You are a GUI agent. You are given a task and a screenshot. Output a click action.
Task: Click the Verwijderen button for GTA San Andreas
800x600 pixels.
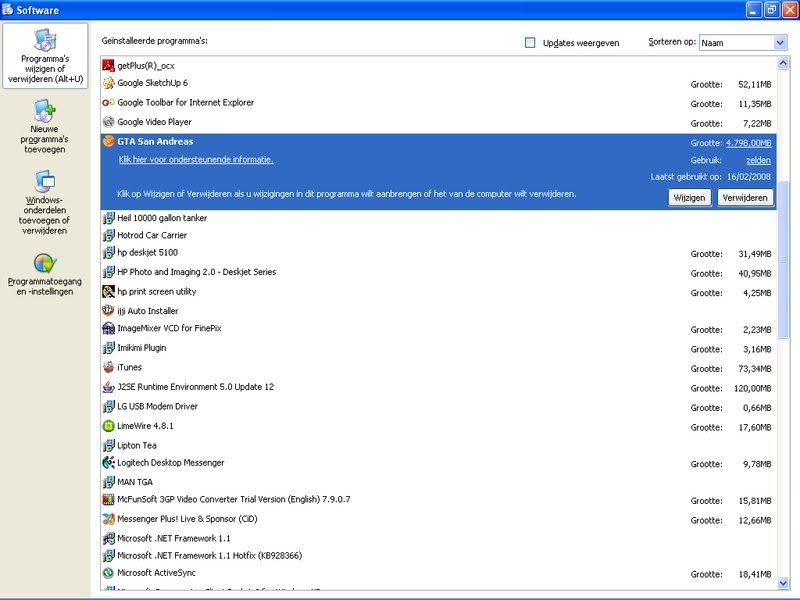point(745,197)
